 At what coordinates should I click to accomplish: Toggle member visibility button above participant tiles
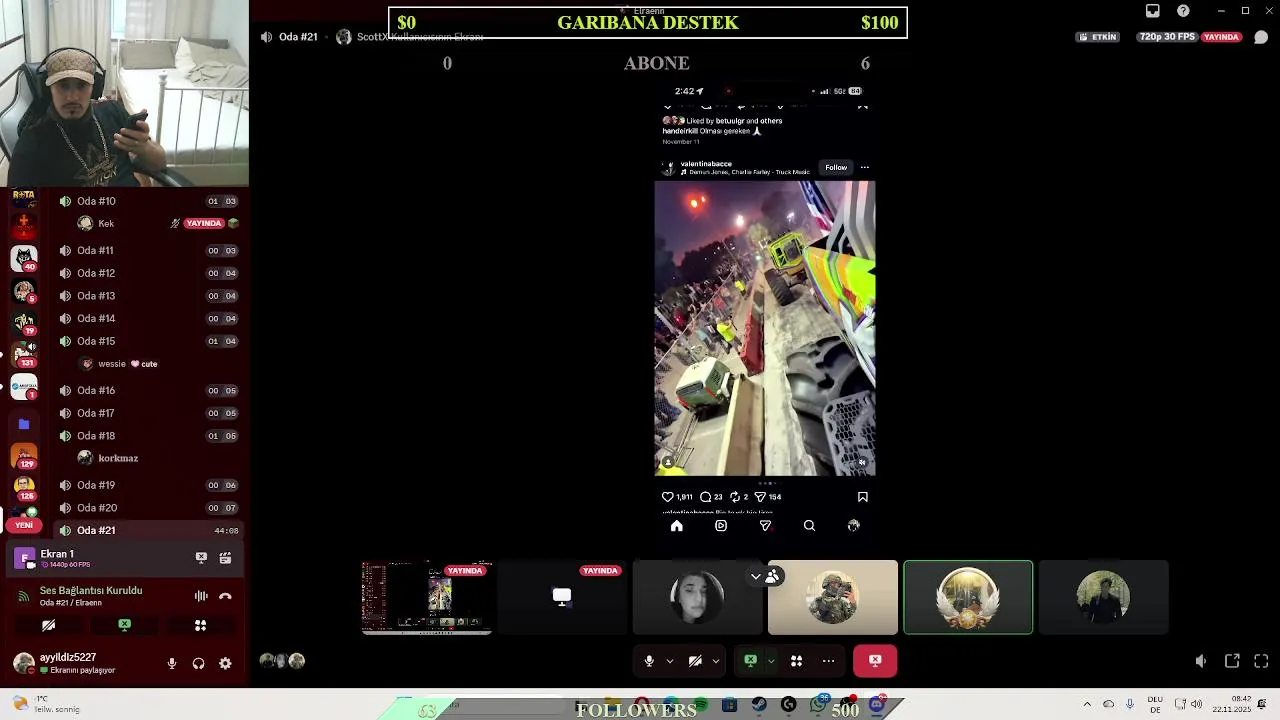tap(772, 576)
